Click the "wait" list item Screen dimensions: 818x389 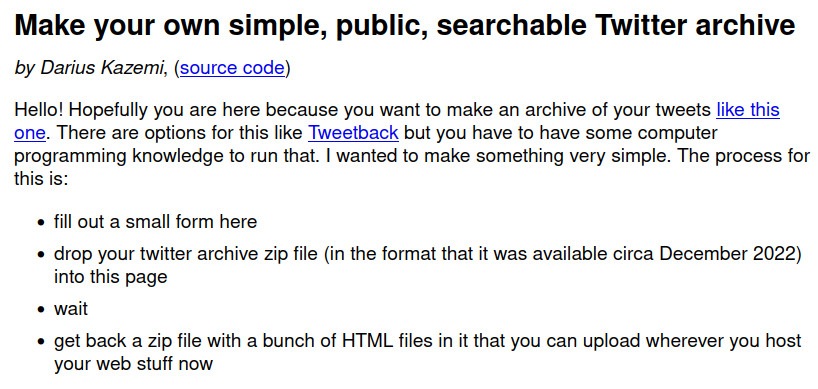(x=71, y=309)
